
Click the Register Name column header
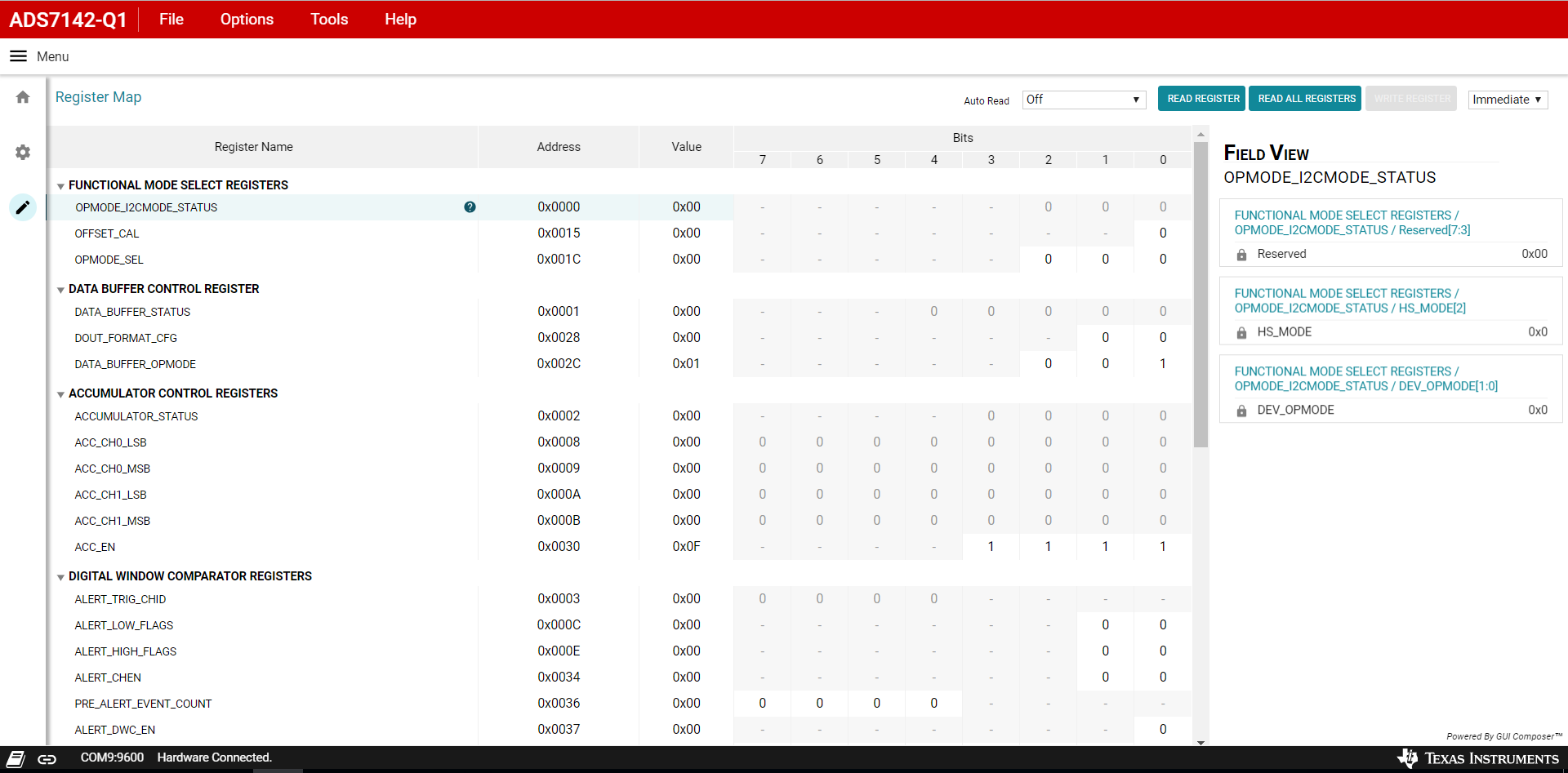click(254, 147)
